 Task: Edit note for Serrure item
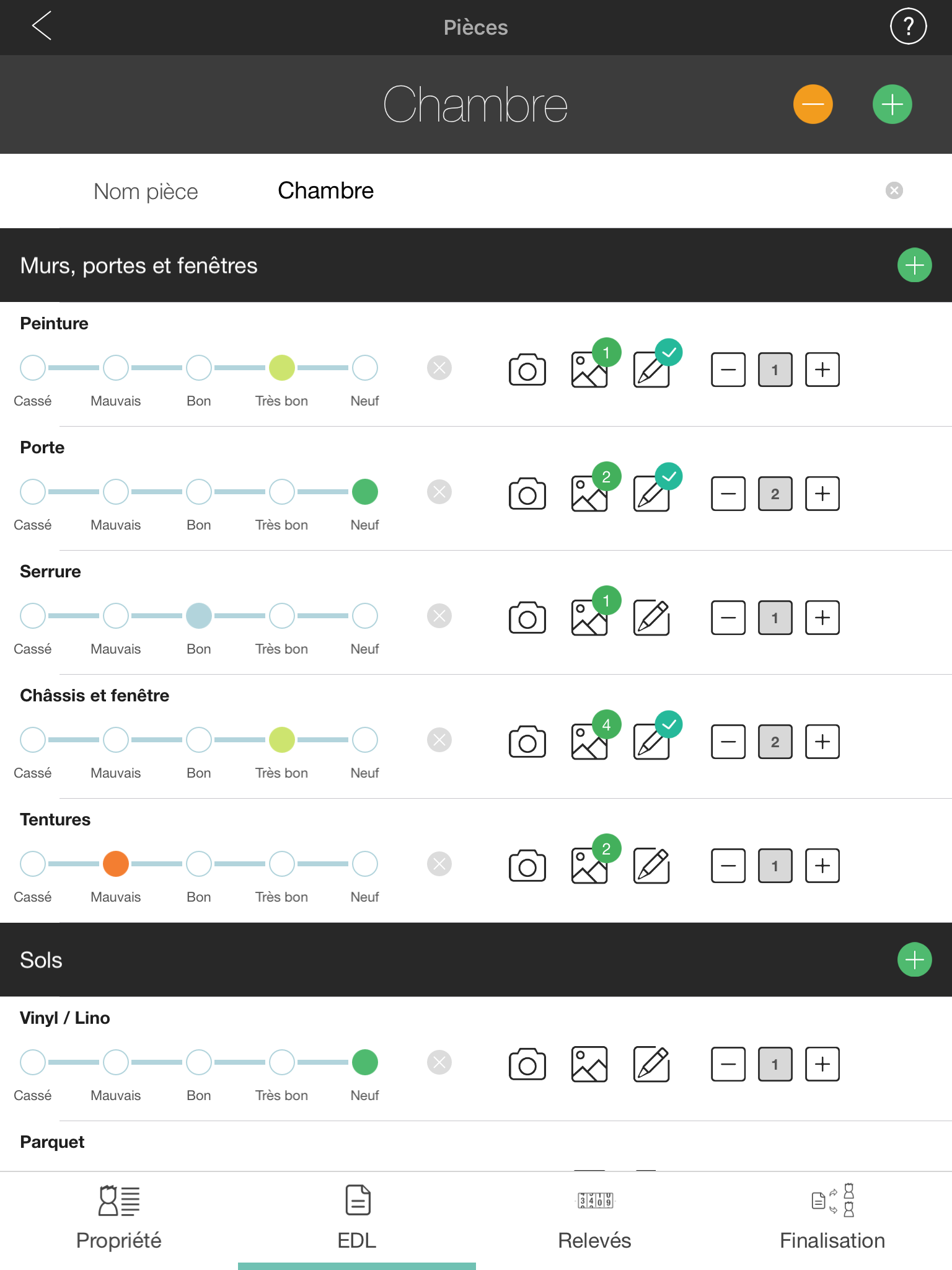click(x=651, y=618)
